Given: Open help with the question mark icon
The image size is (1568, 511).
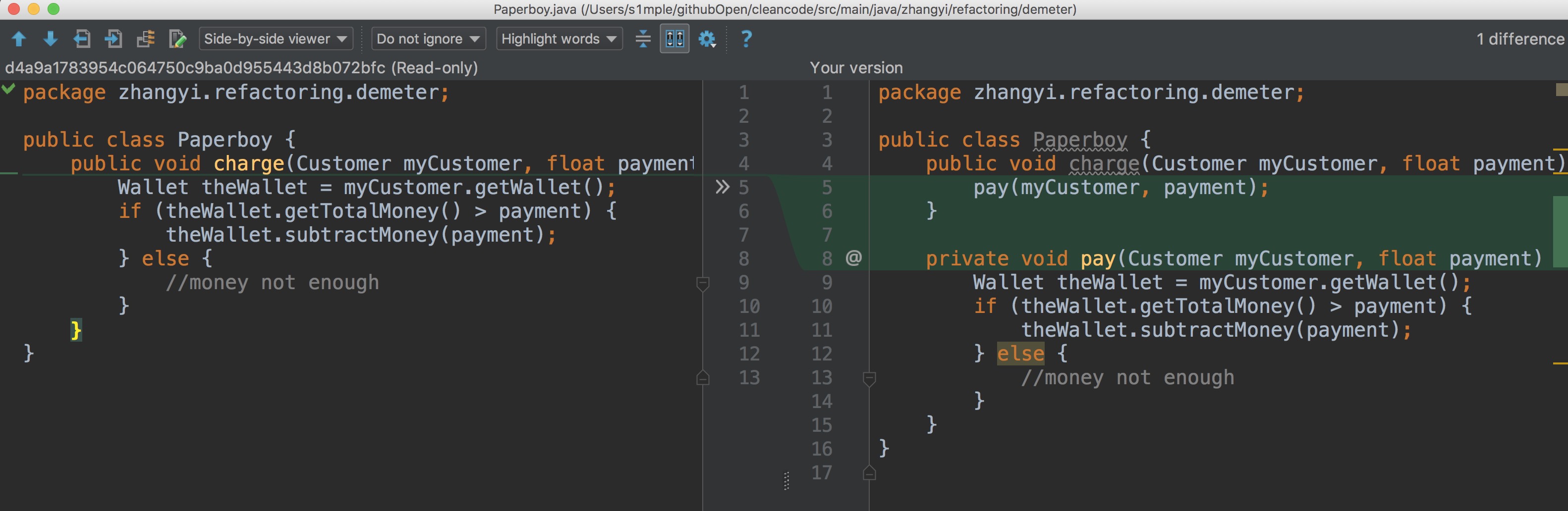Looking at the screenshot, I should pos(746,39).
